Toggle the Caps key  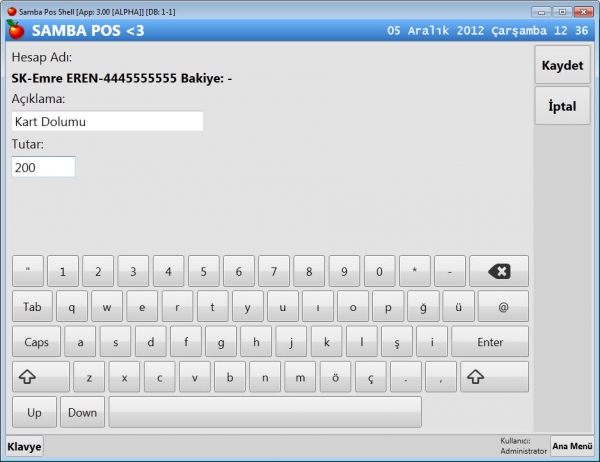pos(36,342)
